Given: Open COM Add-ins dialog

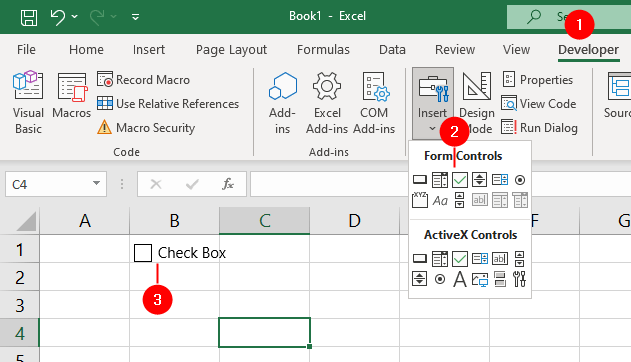Looking at the screenshot, I should pyautogui.click(x=374, y=103).
